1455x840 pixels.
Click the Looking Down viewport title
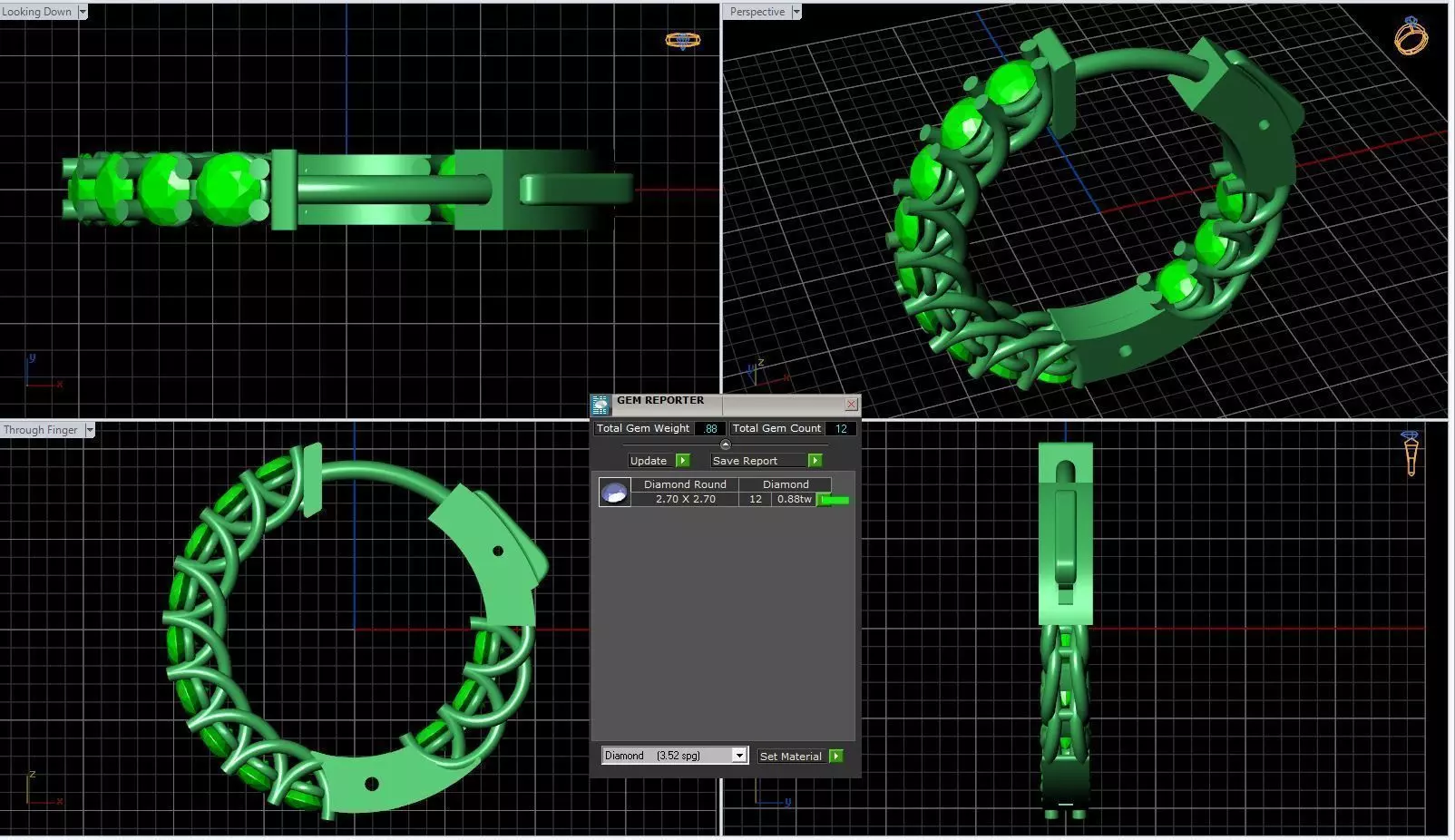(37, 12)
